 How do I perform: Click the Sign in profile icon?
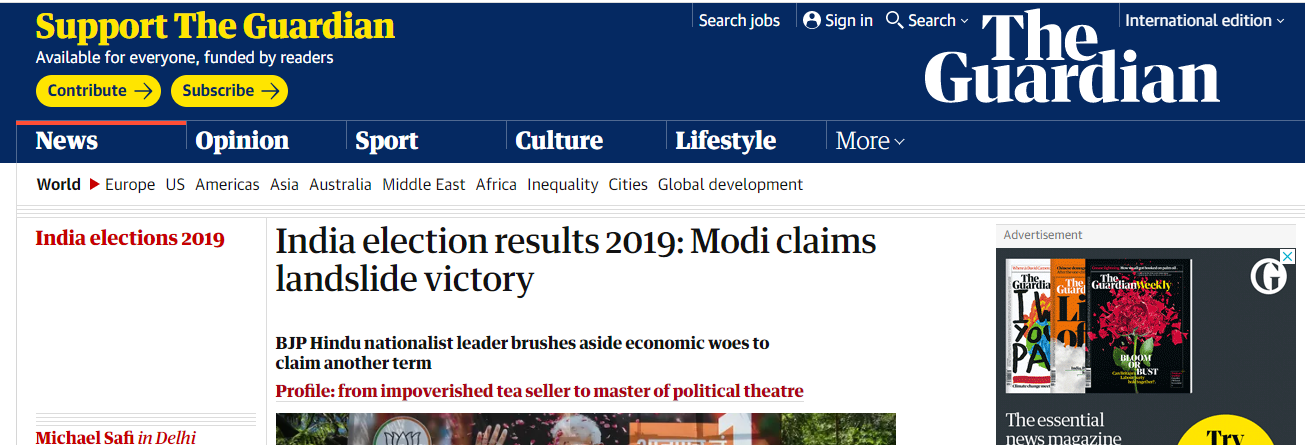point(811,20)
